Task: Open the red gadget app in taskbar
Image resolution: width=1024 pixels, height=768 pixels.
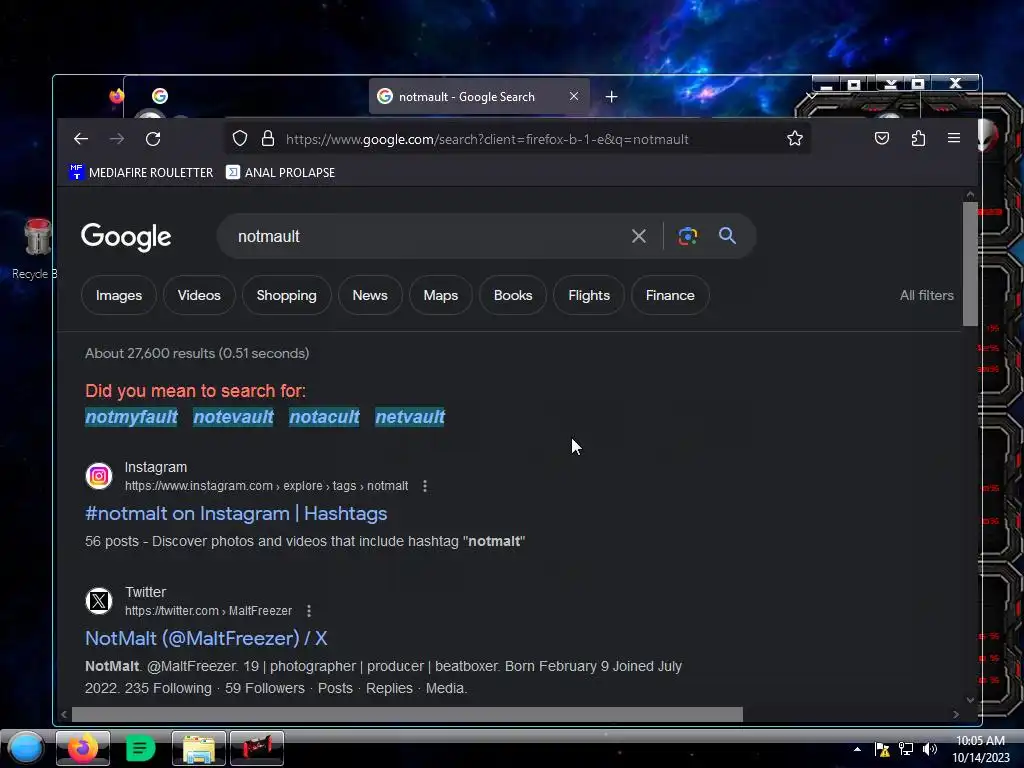Action: 257,748
